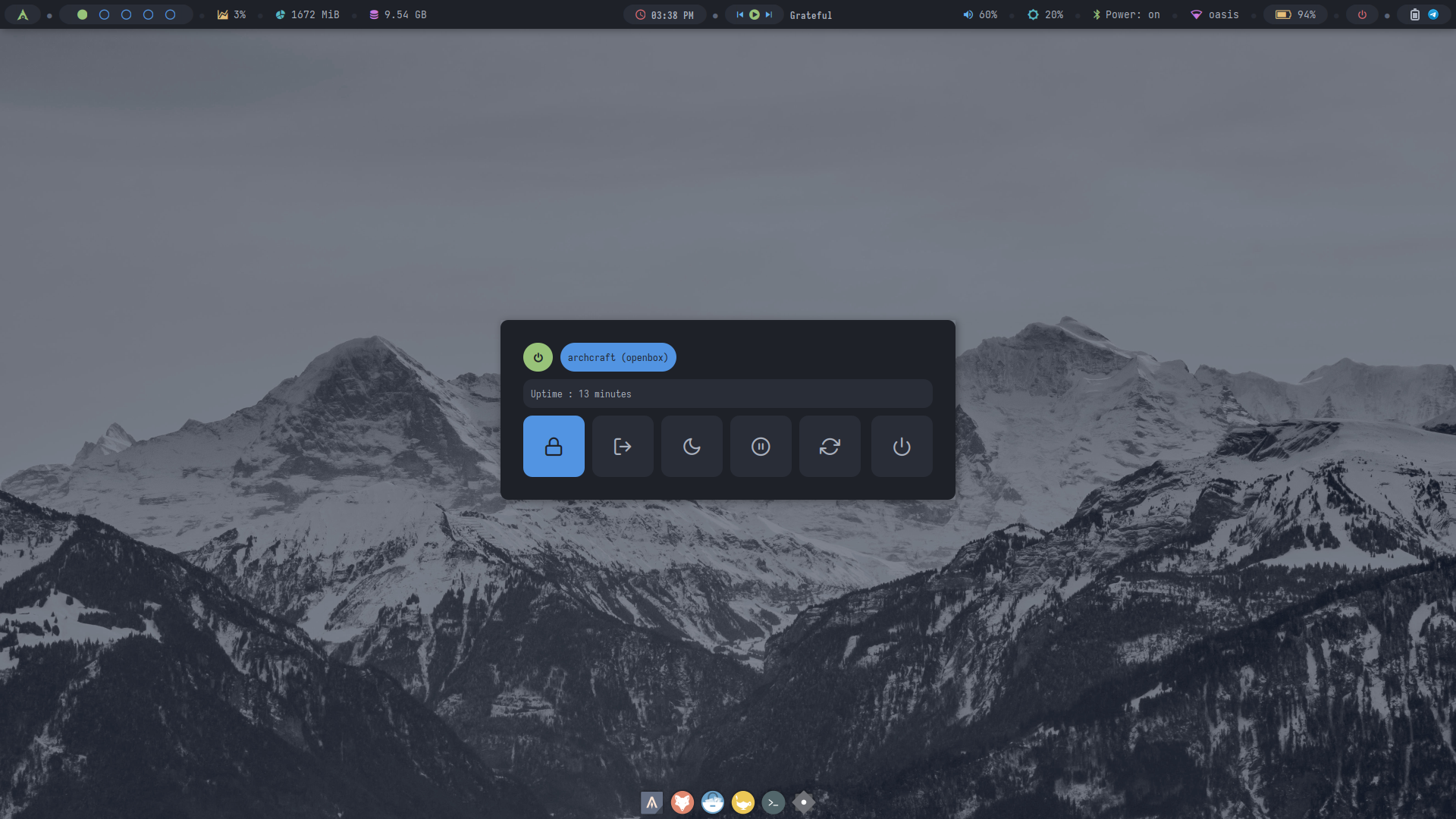
Task: Click the Reboot refresh icon
Action: click(x=830, y=446)
